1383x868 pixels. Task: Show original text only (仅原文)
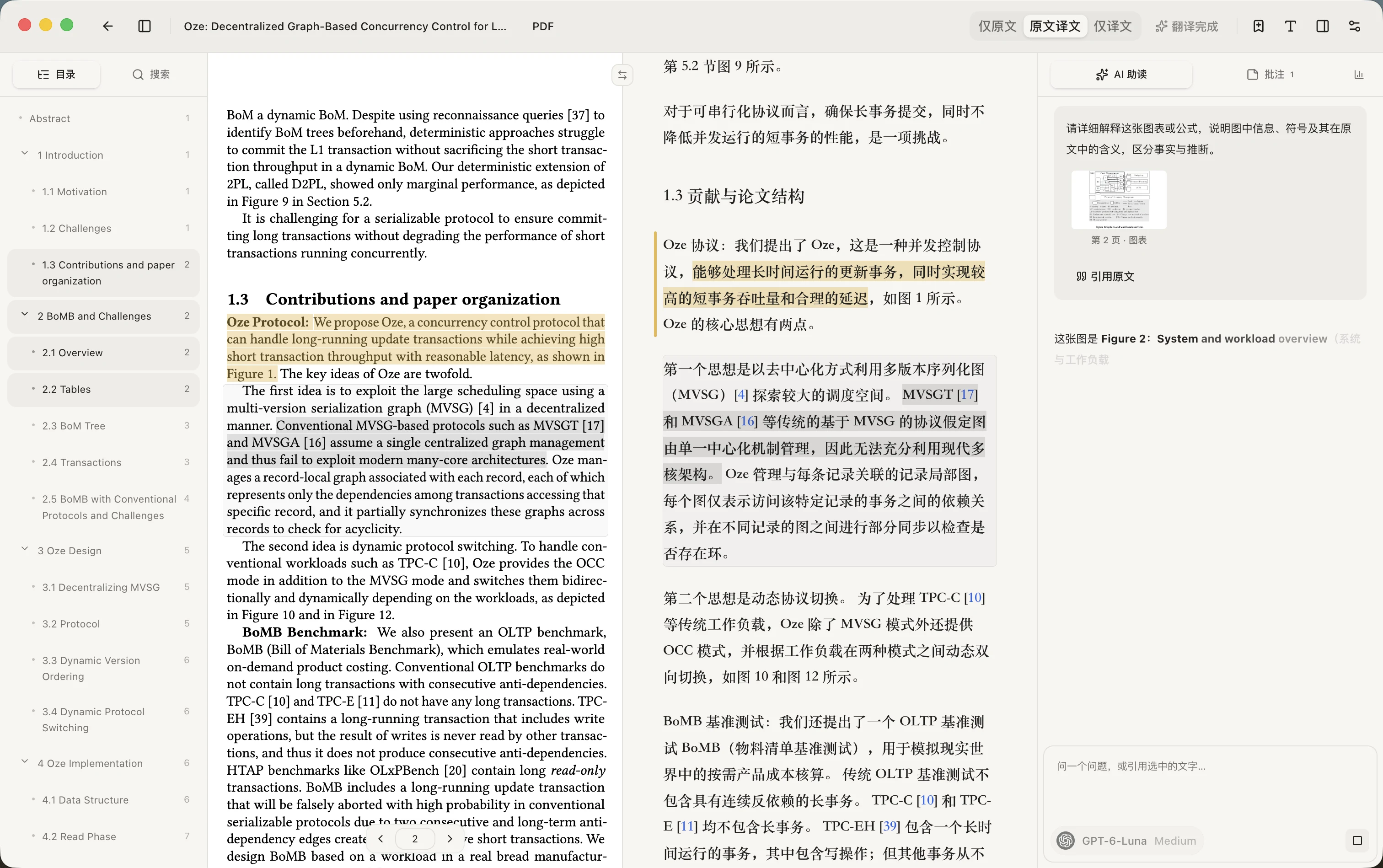pos(997,27)
